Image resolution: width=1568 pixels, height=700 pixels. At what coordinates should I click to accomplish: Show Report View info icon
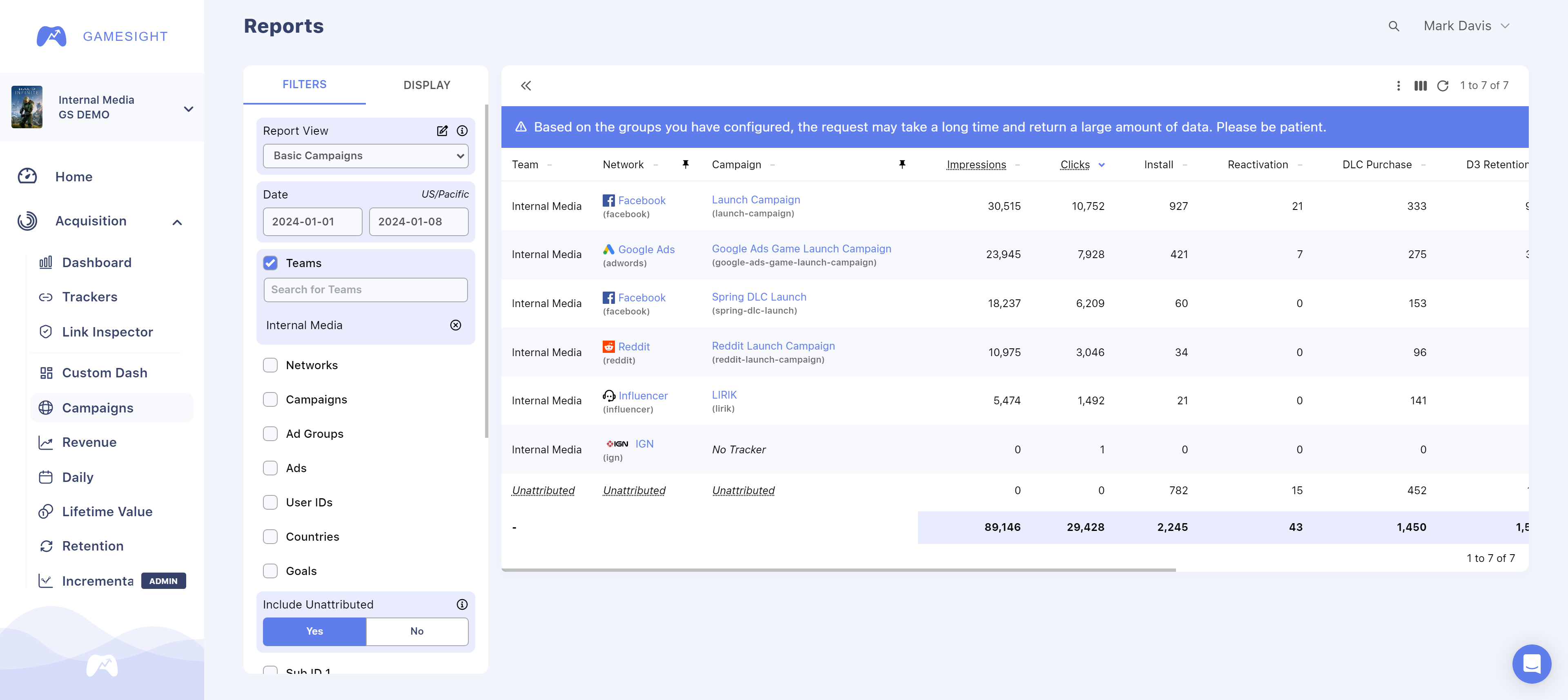point(462,131)
